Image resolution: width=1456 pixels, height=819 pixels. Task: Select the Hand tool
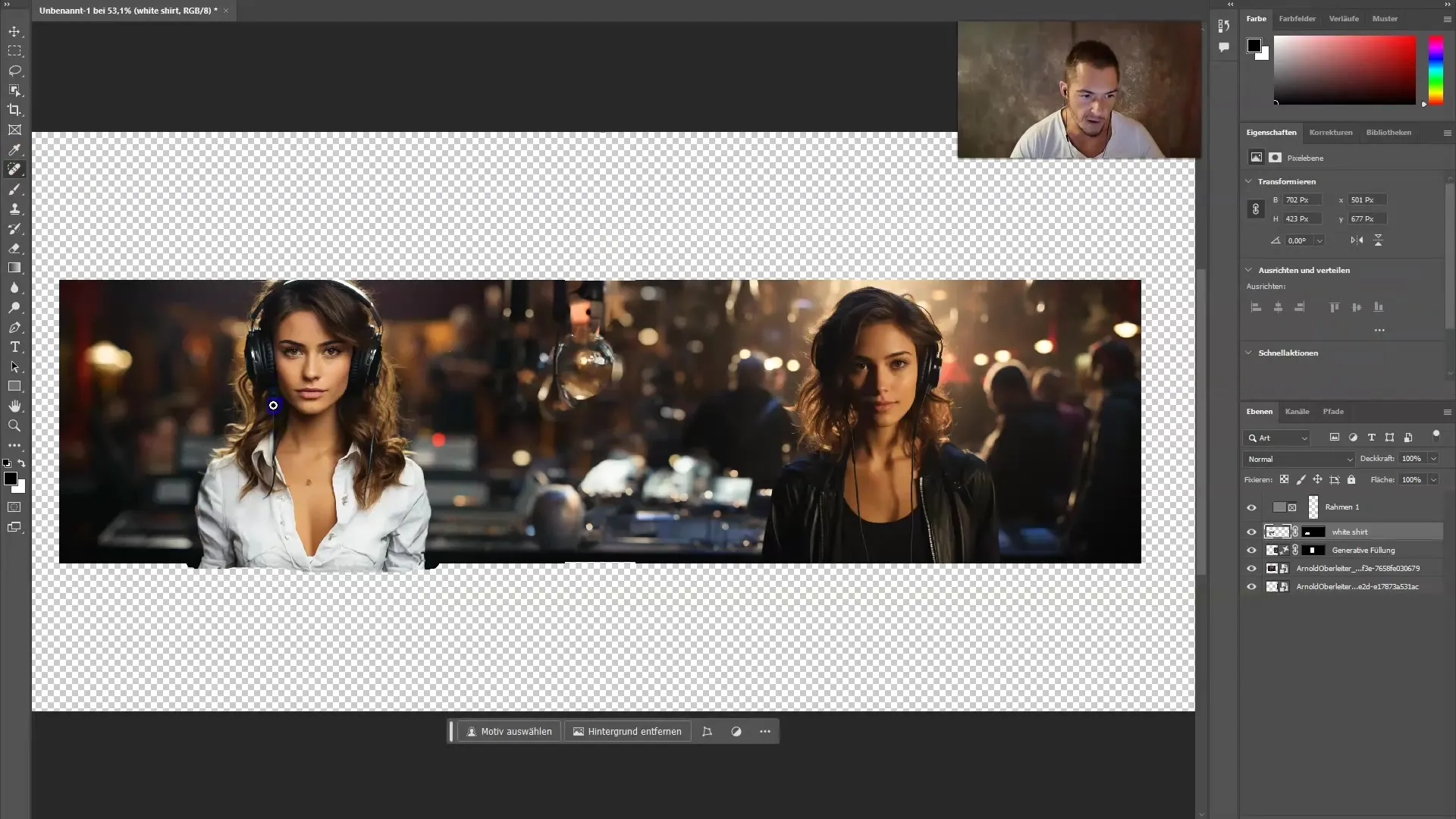[x=14, y=406]
